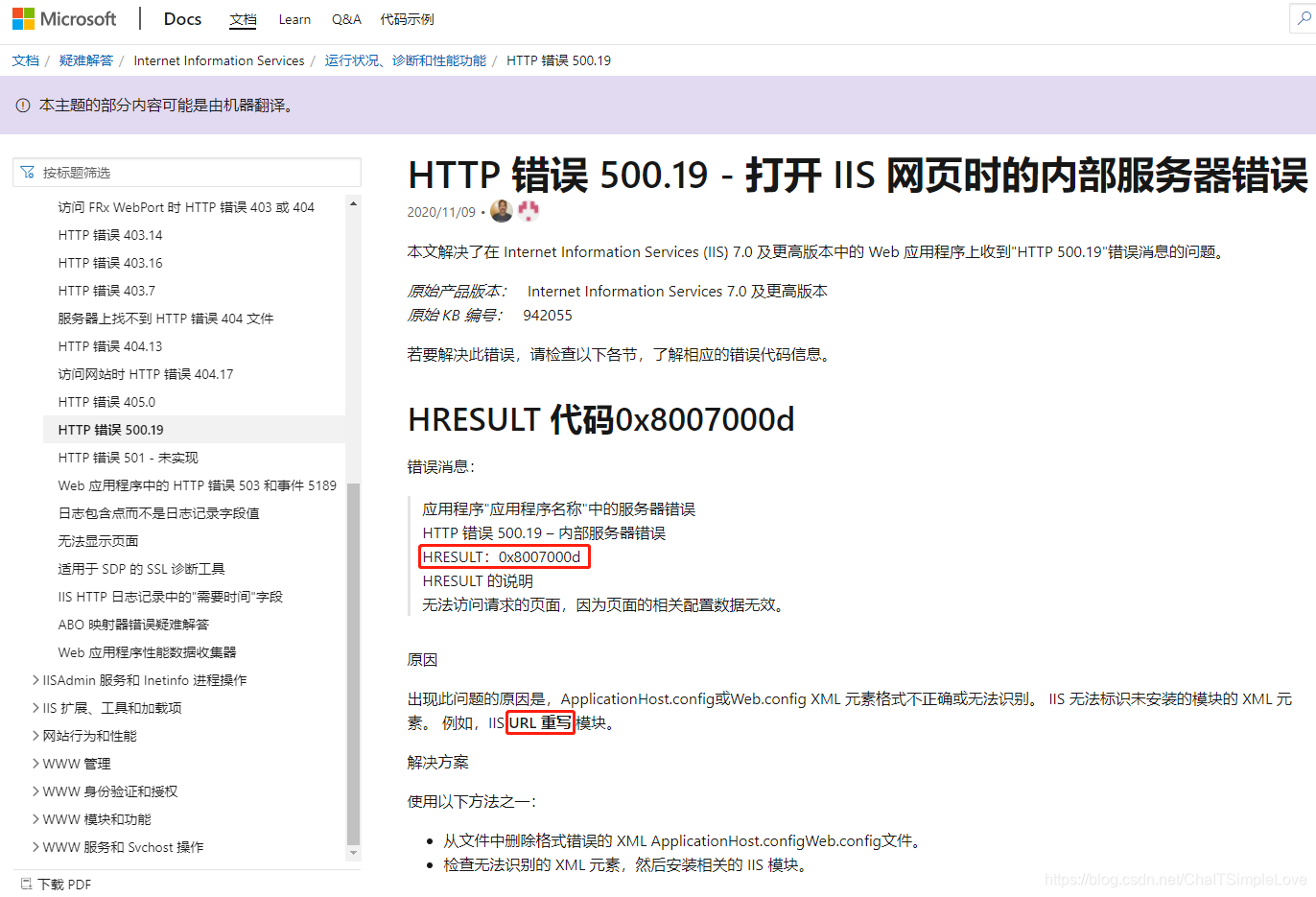
Task: Open HTTP 错误 404.13 article
Action: click(x=110, y=346)
